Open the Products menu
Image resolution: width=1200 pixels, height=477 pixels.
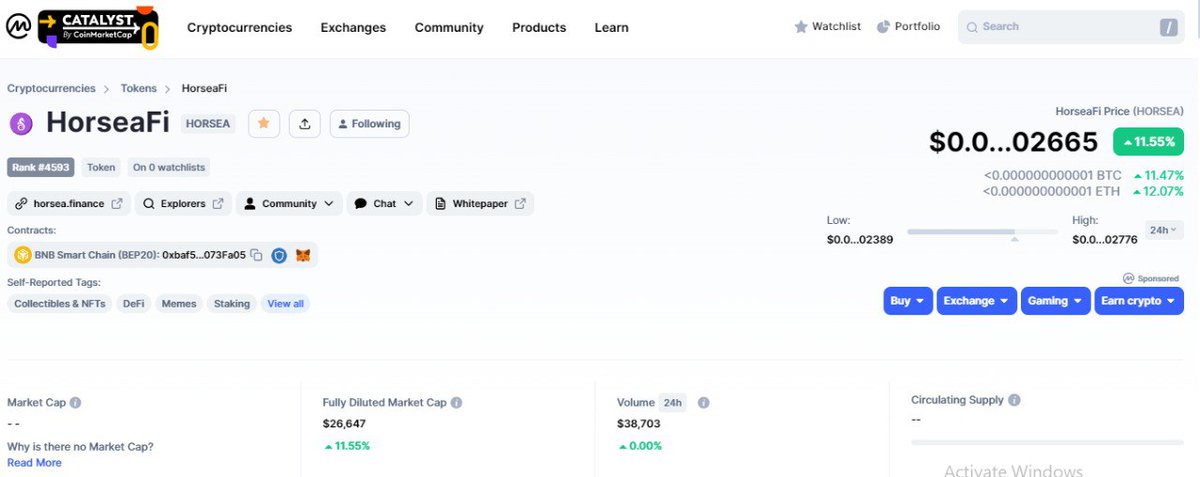click(539, 28)
